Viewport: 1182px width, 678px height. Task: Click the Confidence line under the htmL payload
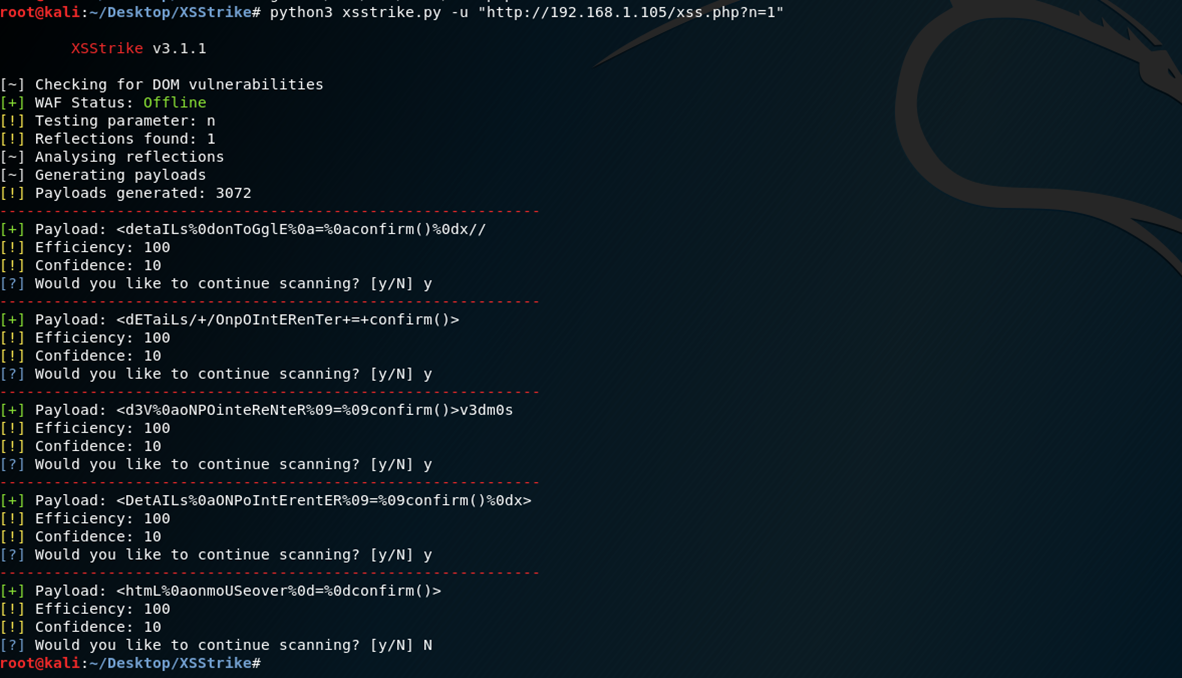click(x=81, y=627)
